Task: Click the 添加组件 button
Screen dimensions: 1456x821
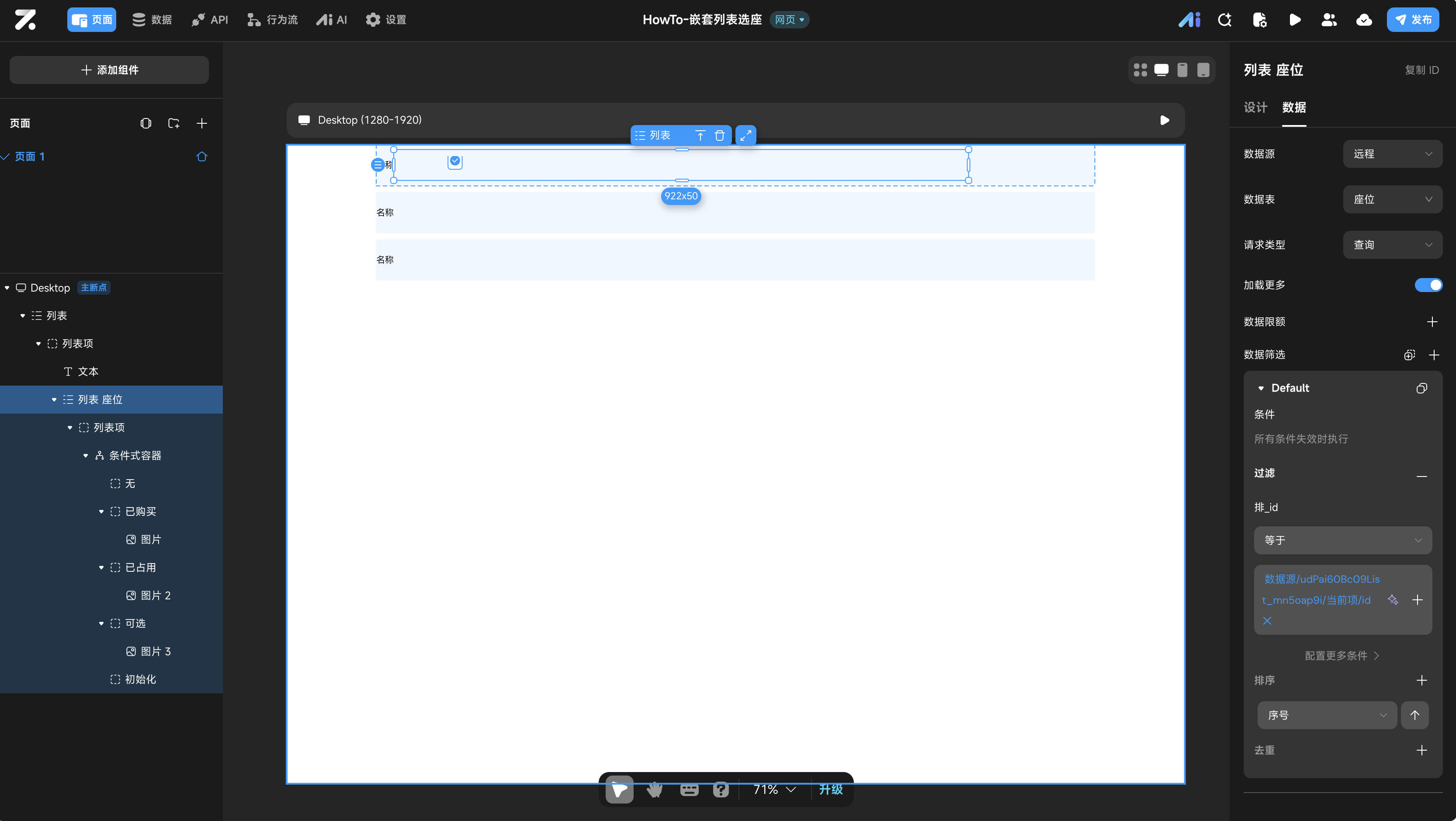Action: (x=109, y=70)
